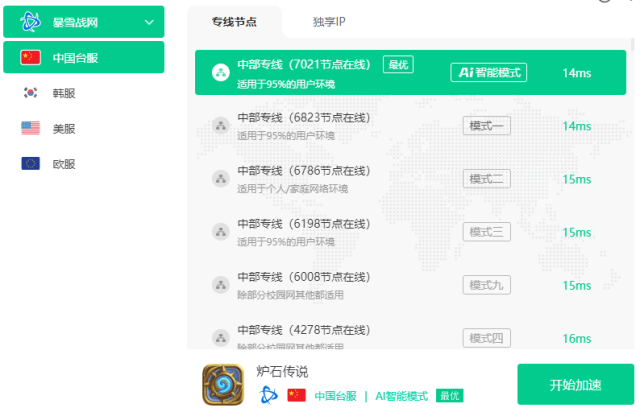Click the node list vertical scrollbar

(632, 45)
